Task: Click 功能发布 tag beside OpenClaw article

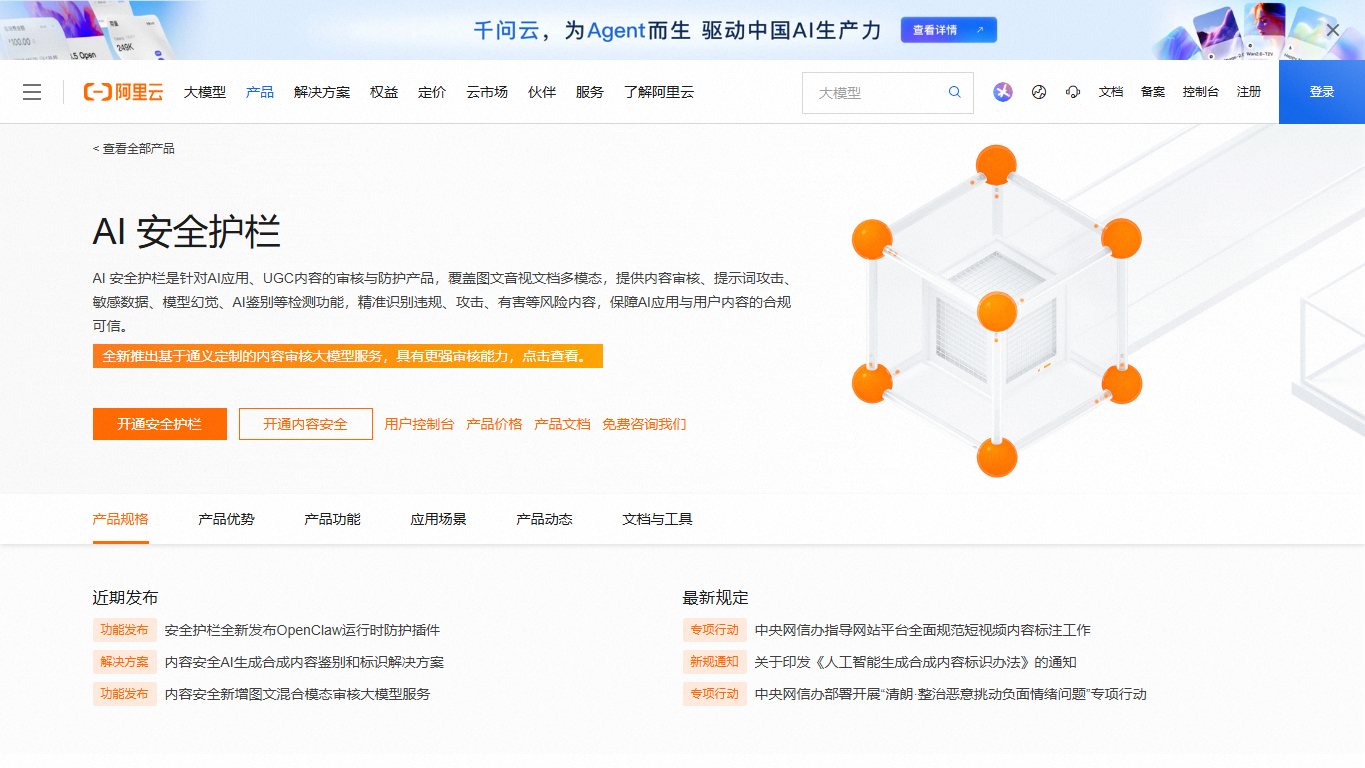Action: 125,631
